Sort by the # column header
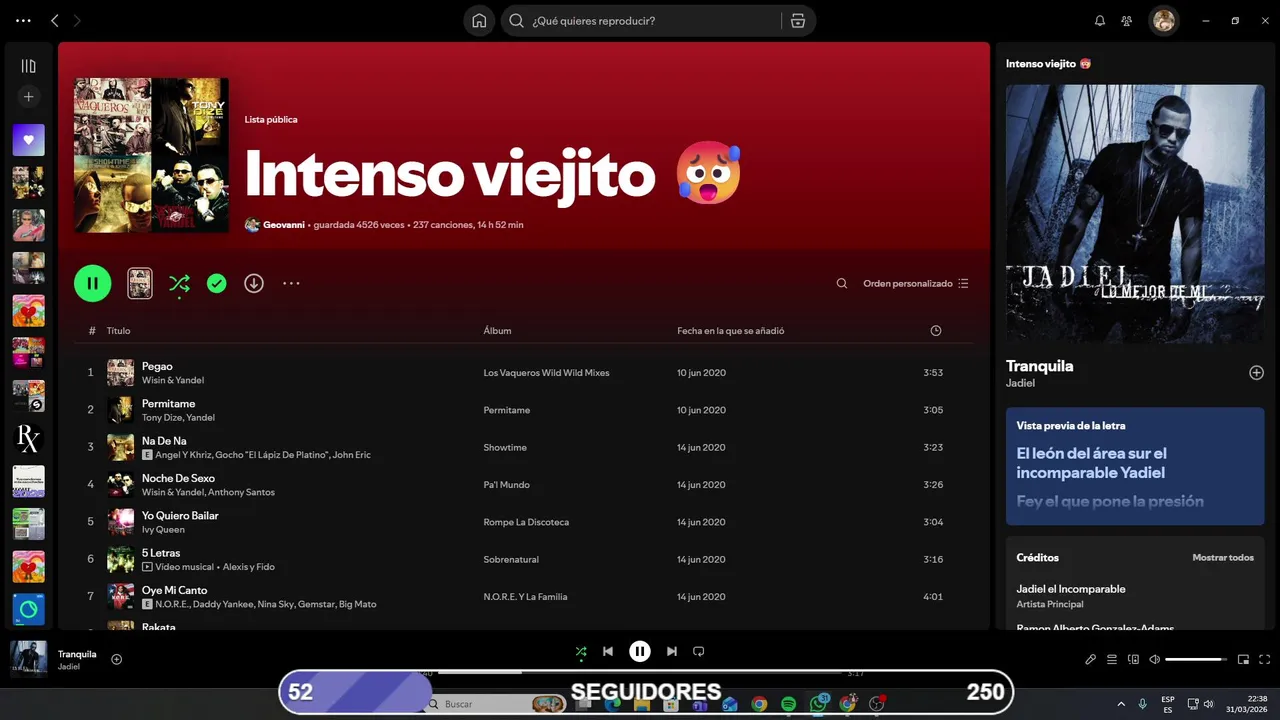Viewport: 1280px width, 720px height. pos(92,331)
